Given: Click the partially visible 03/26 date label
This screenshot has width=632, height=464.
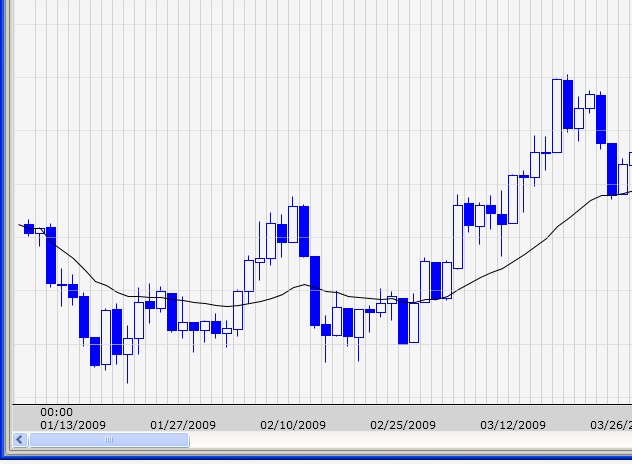Looking at the screenshot, I should 611,425.
